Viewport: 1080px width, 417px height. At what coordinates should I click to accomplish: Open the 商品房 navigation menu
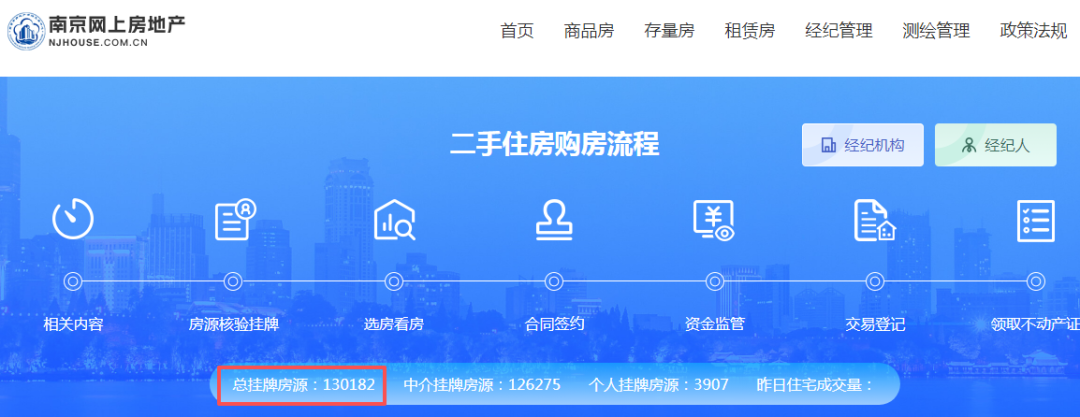[589, 31]
